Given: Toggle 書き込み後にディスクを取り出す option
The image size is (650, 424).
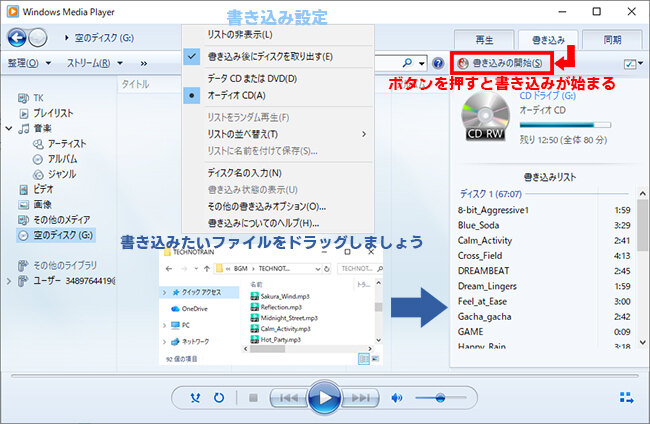Looking at the screenshot, I should click(x=278, y=57).
